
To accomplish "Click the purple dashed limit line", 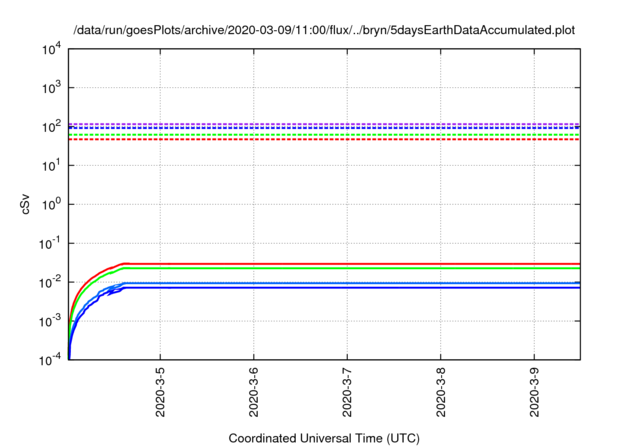I will coord(324,124).
